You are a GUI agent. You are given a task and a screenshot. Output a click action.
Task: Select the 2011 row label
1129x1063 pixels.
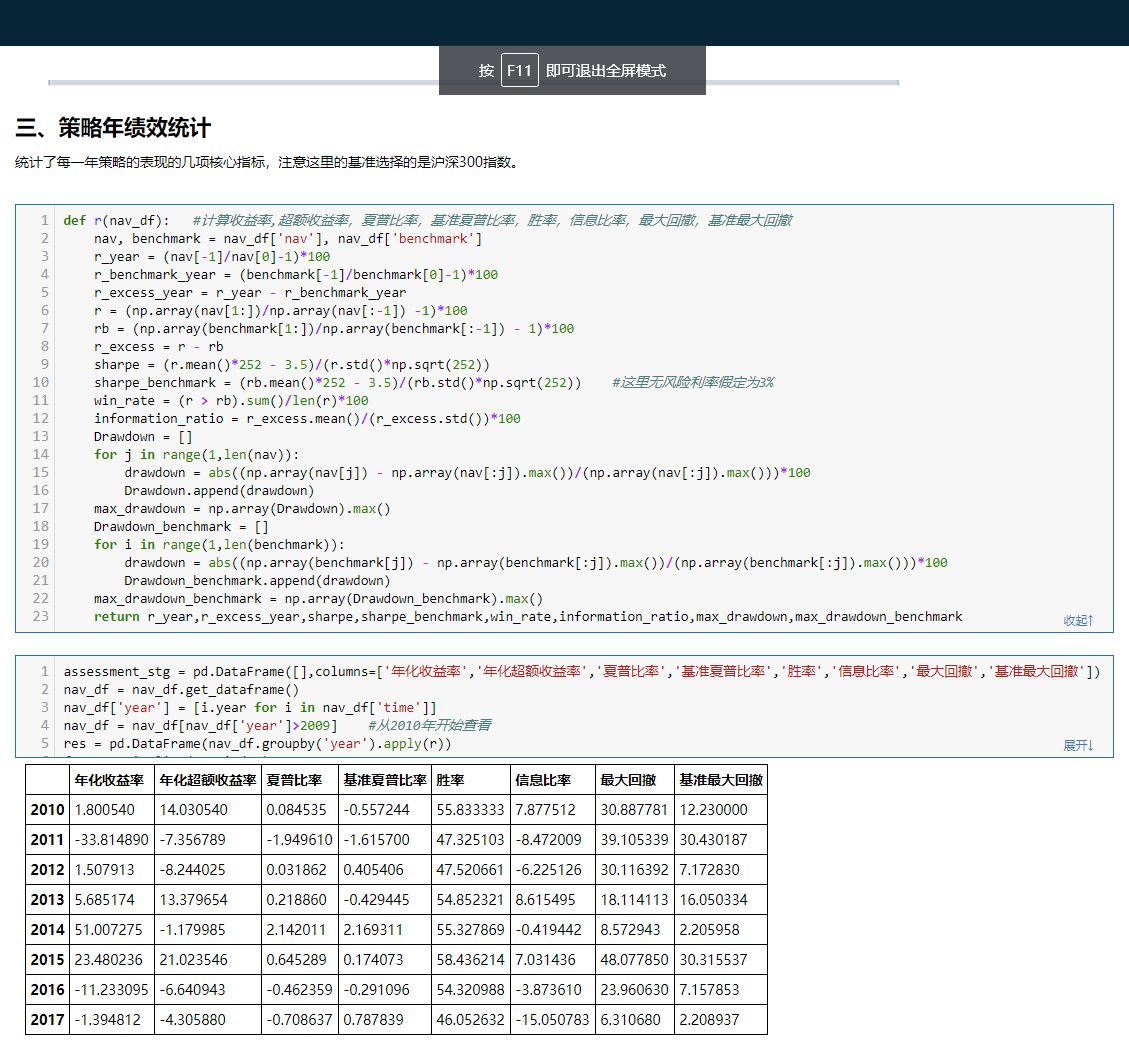pyautogui.click(x=48, y=840)
